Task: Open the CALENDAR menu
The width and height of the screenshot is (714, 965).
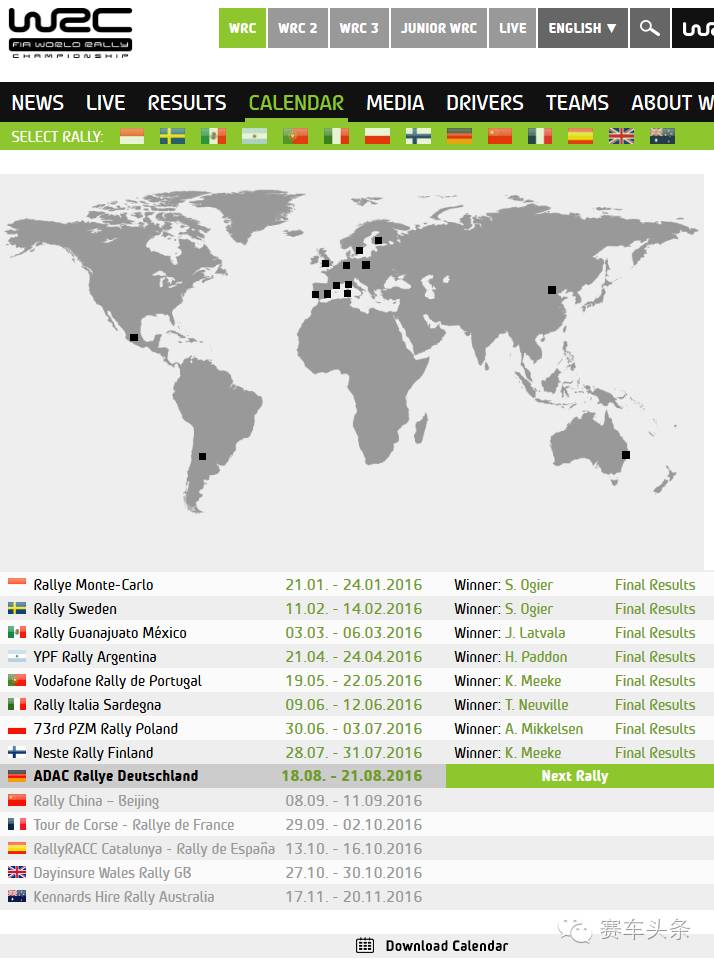Action: pyautogui.click(x=296, y=103)
